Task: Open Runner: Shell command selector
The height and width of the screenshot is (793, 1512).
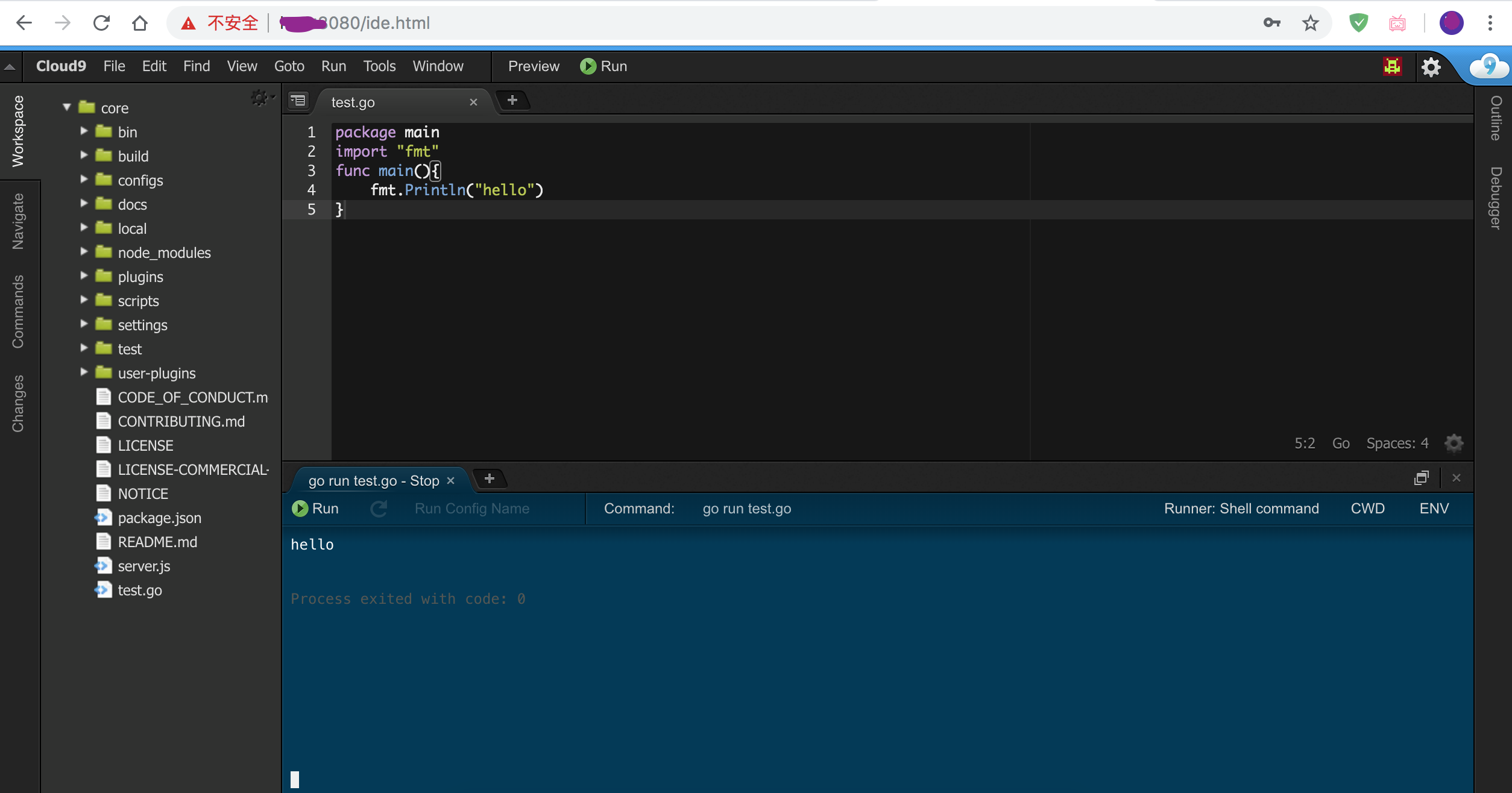Action: 1241,509
